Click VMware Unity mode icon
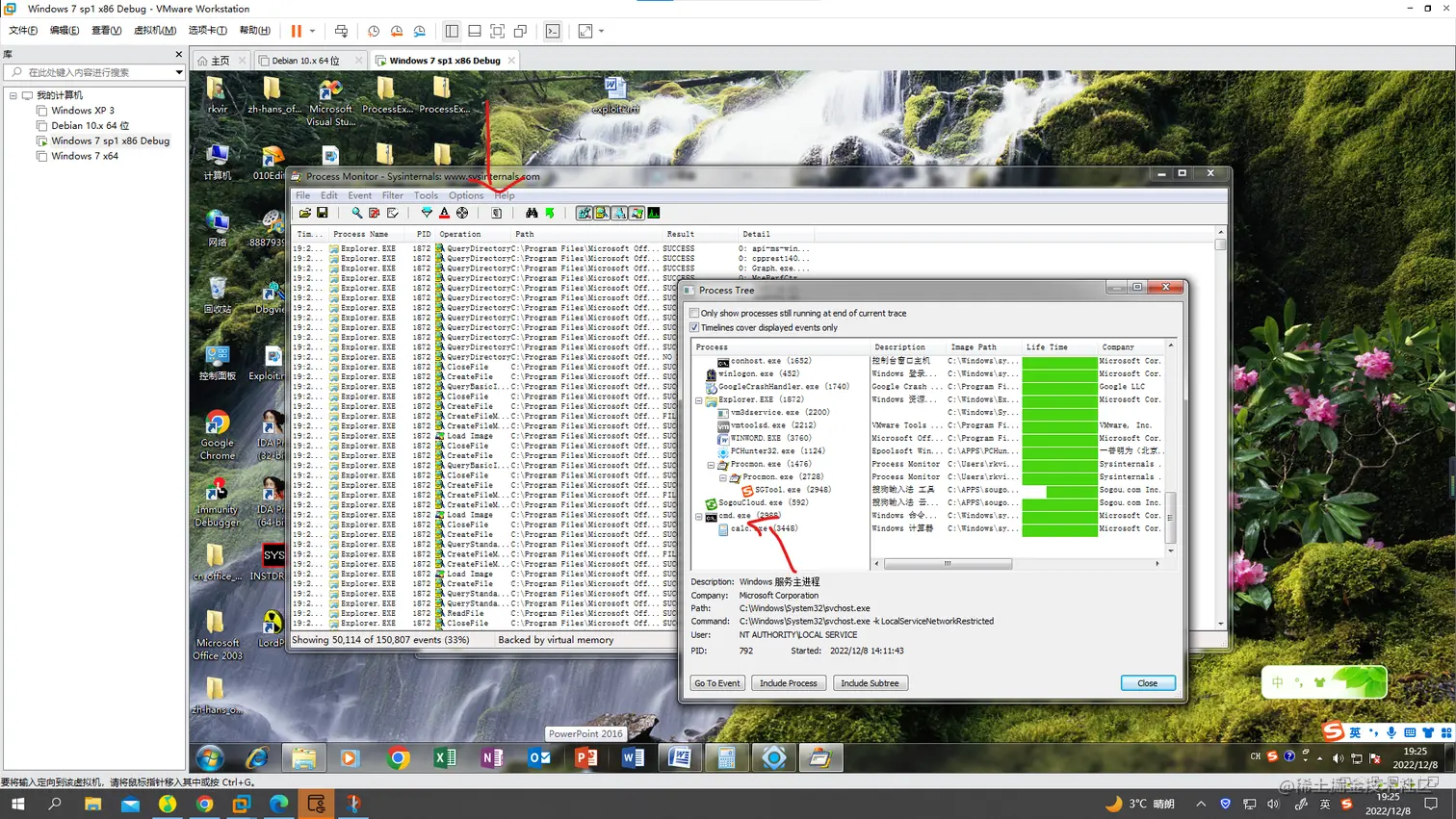 click(x=521, y=31)
